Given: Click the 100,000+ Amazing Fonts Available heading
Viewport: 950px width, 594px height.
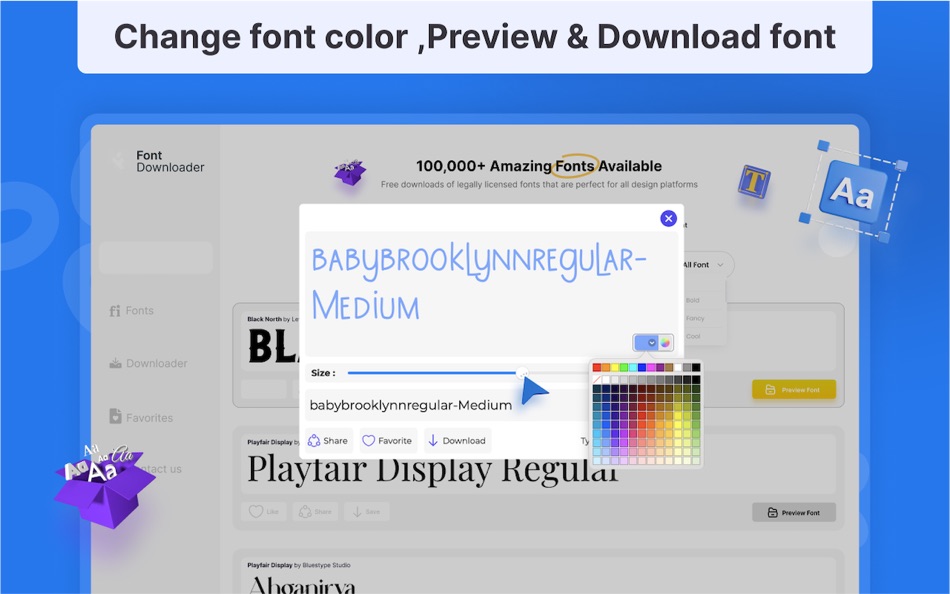Looking at the screenshot, I should tap(539, 165).
